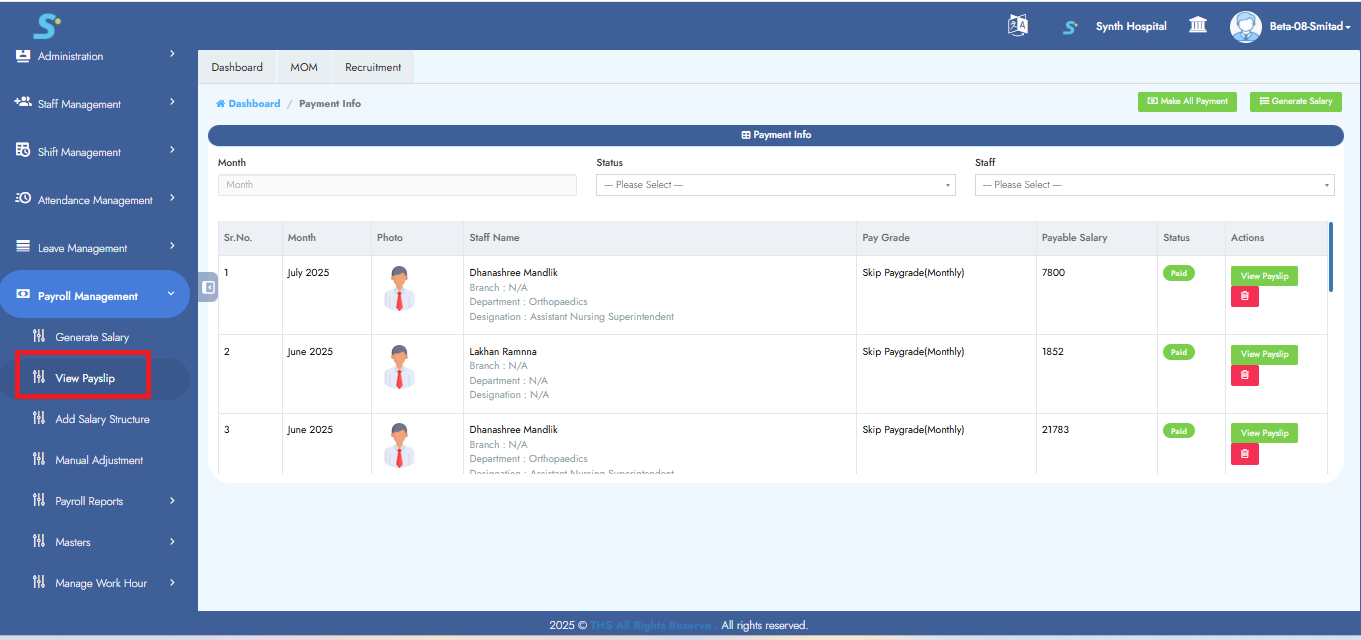Screen dimensions: 1361x640
Task: Switch to the Recruitment tab
Action: 373,67
